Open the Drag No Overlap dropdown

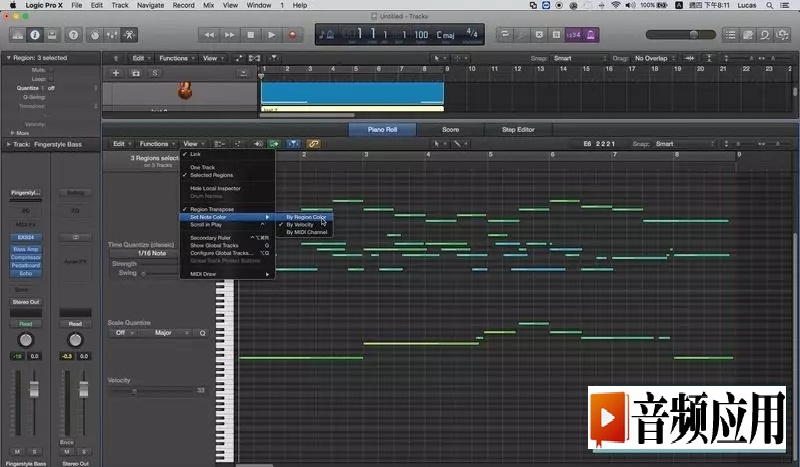(x=655, y=58)
